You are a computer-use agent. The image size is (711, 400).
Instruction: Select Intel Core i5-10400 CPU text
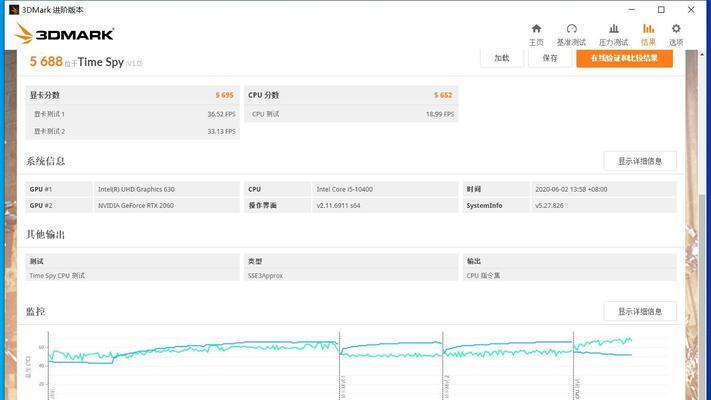click(x=345, y=190)
